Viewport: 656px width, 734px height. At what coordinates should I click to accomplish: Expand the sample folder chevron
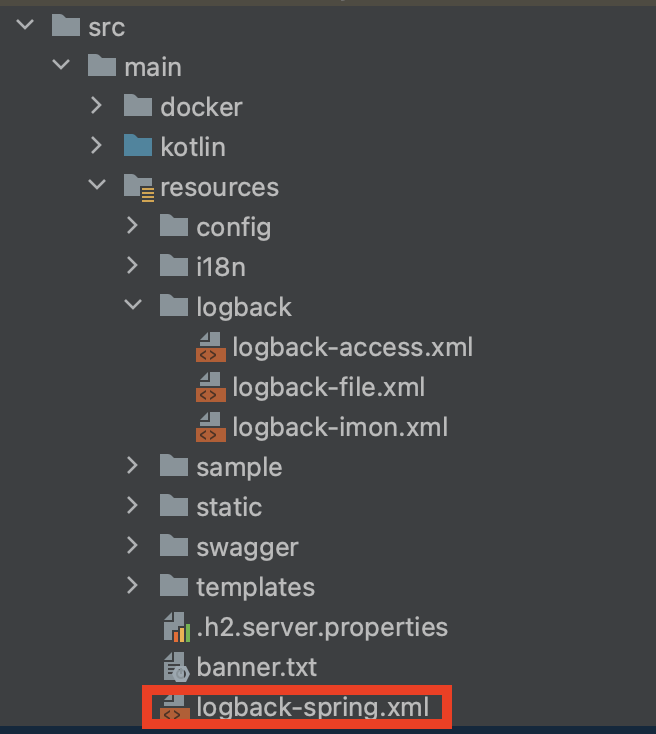pyautogui.click(x=133, y=465)
